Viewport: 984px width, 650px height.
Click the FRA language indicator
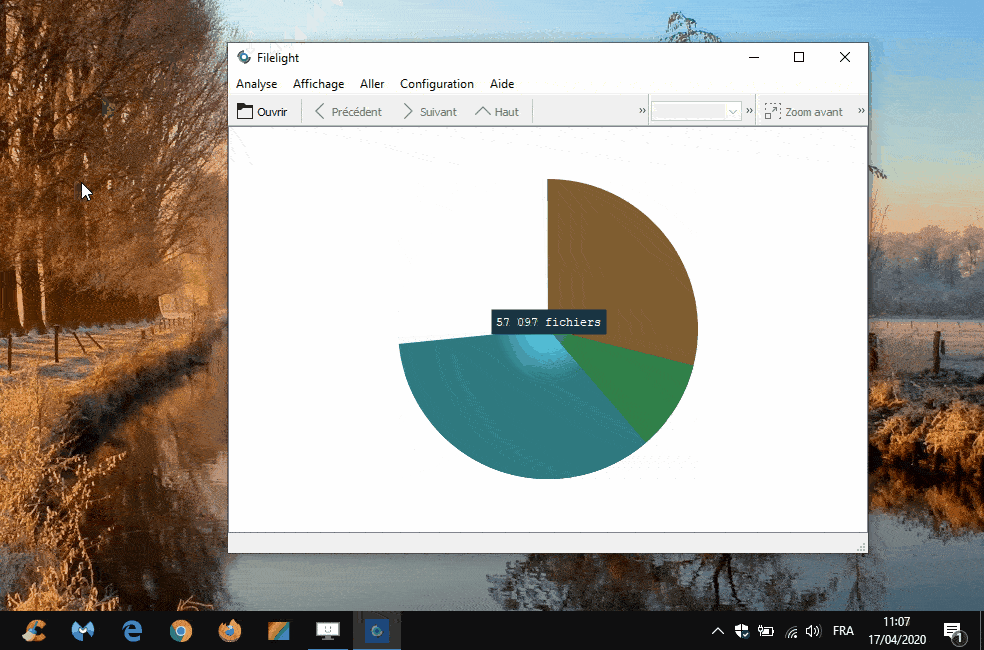(843, 631)
